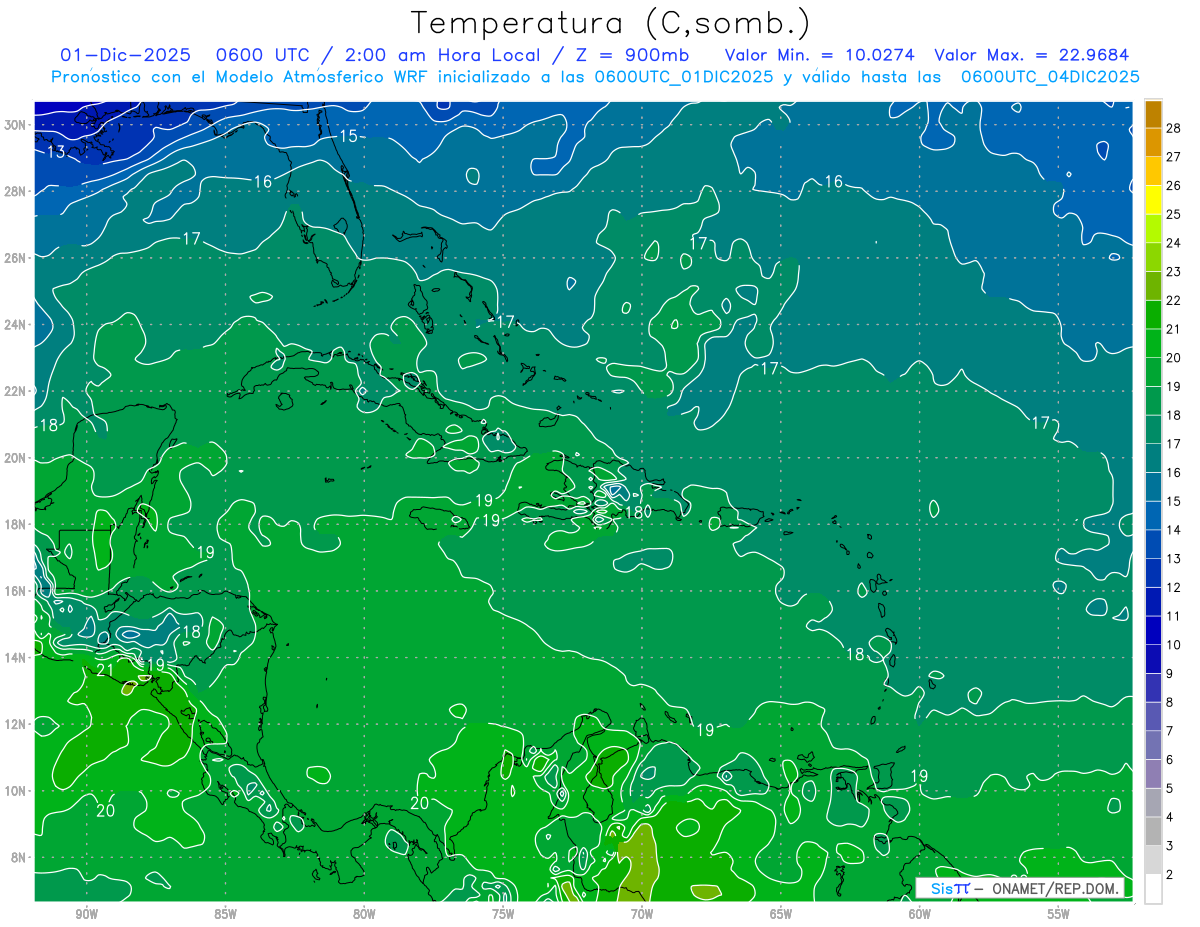Click the legend label '7'
The image size is (1200, 927).
click(1170, 732)
